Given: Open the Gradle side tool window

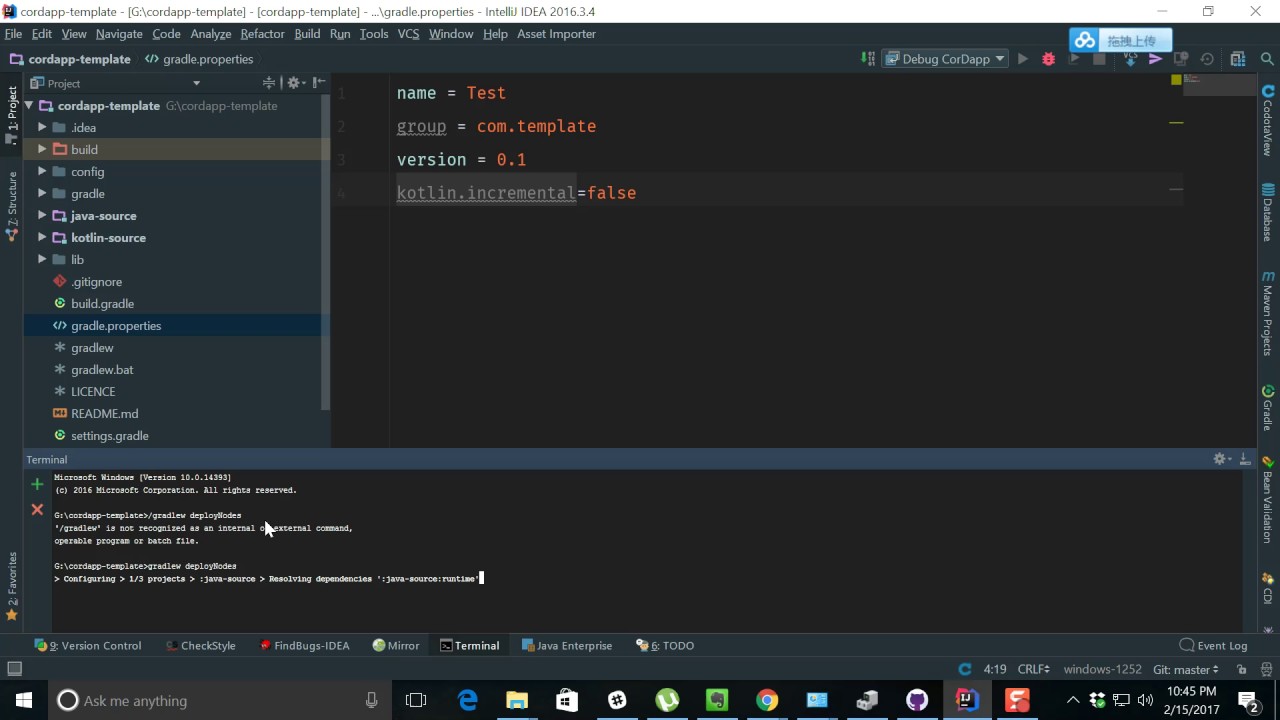Looking at the screenshot, I should point(1268,407).
